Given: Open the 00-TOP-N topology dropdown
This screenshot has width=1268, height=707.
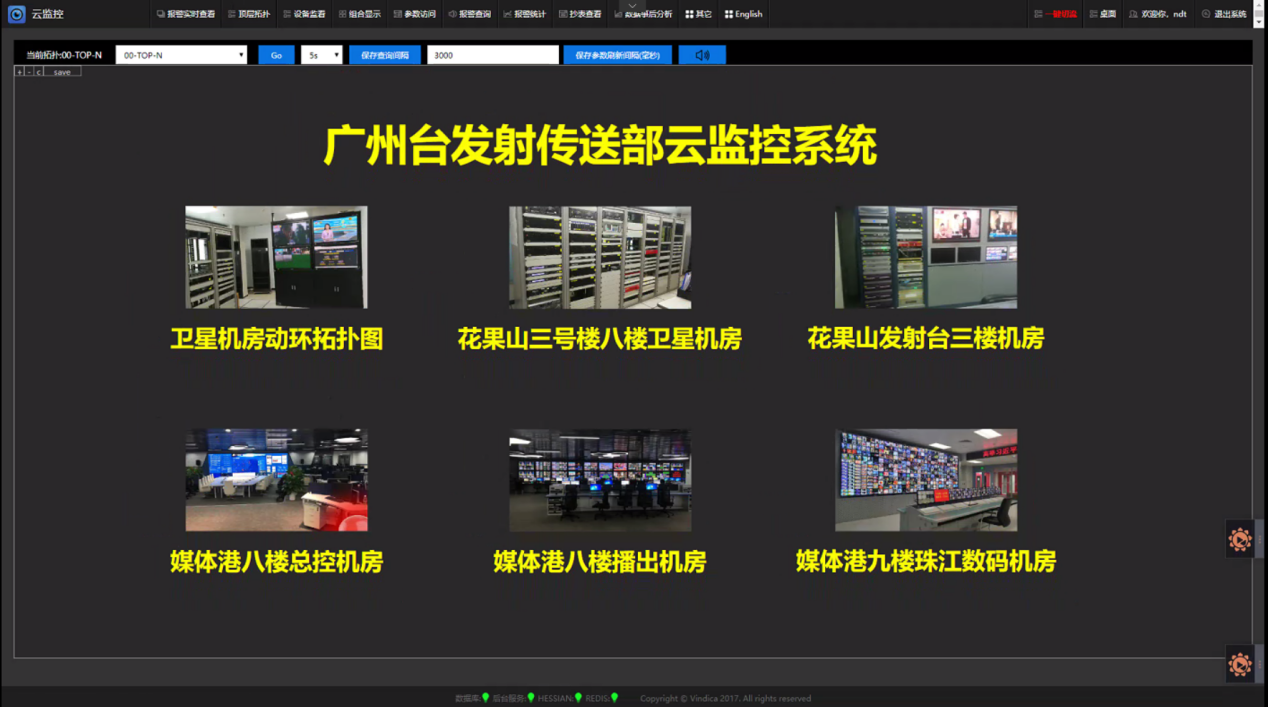Looking at the screenshot, I should pos(181,55).
